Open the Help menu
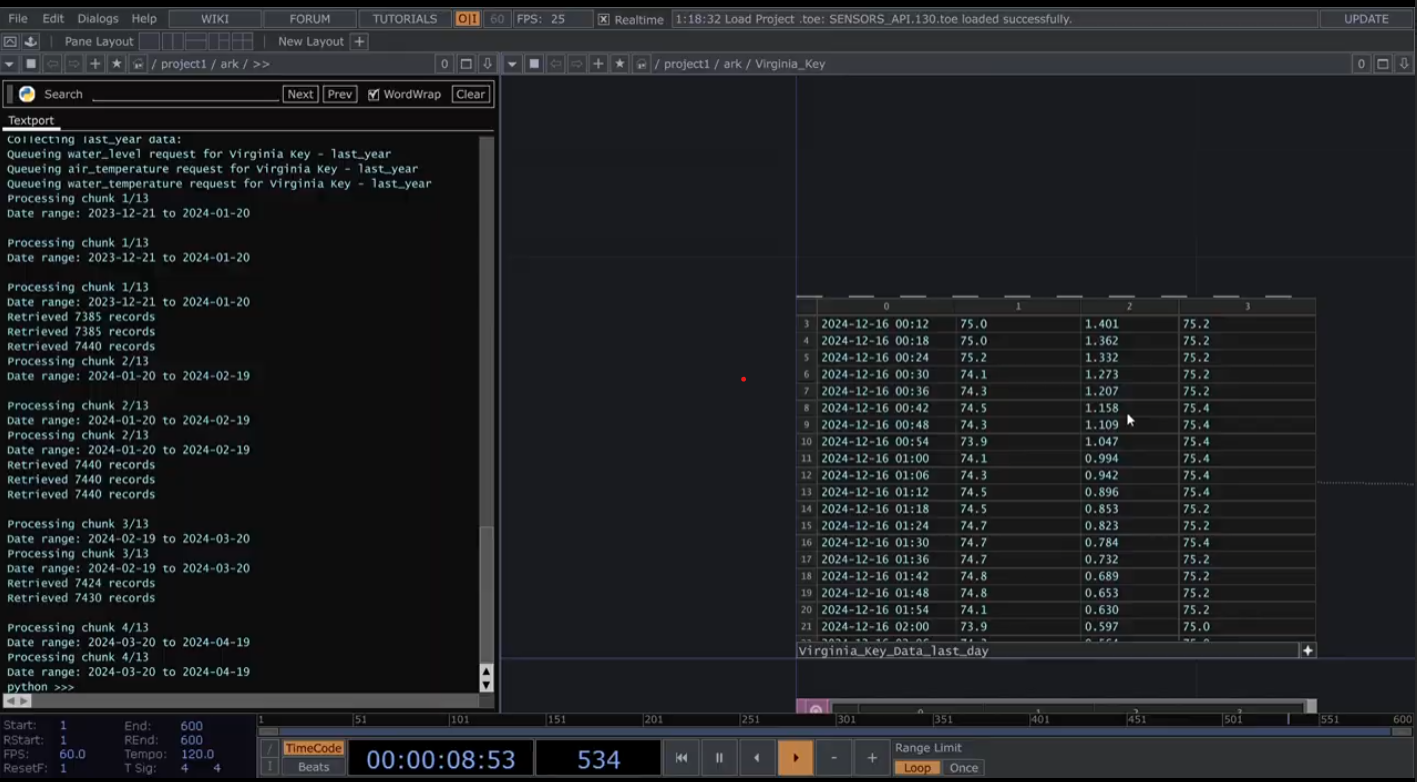Viewport: 1417px width, 782px height. [x=144, y=19]
